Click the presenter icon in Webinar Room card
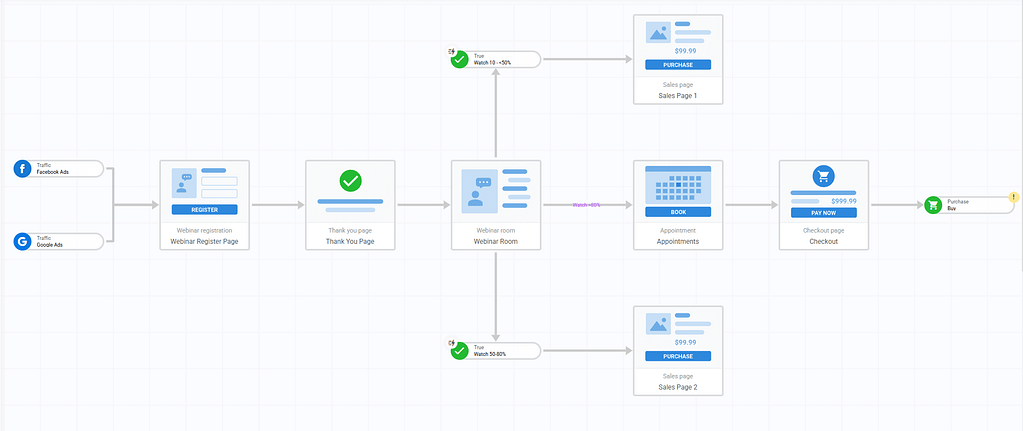1023x431 pixels. tap(479, 191)
